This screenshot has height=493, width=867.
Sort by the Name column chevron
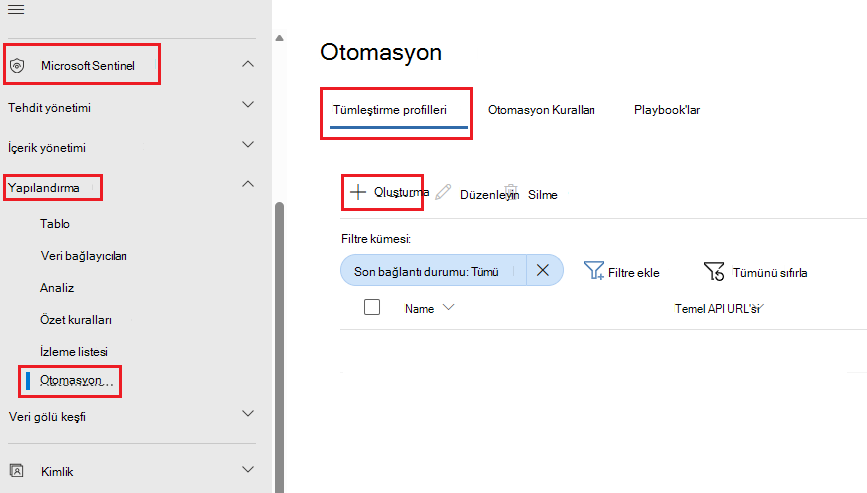coord(448,307)
